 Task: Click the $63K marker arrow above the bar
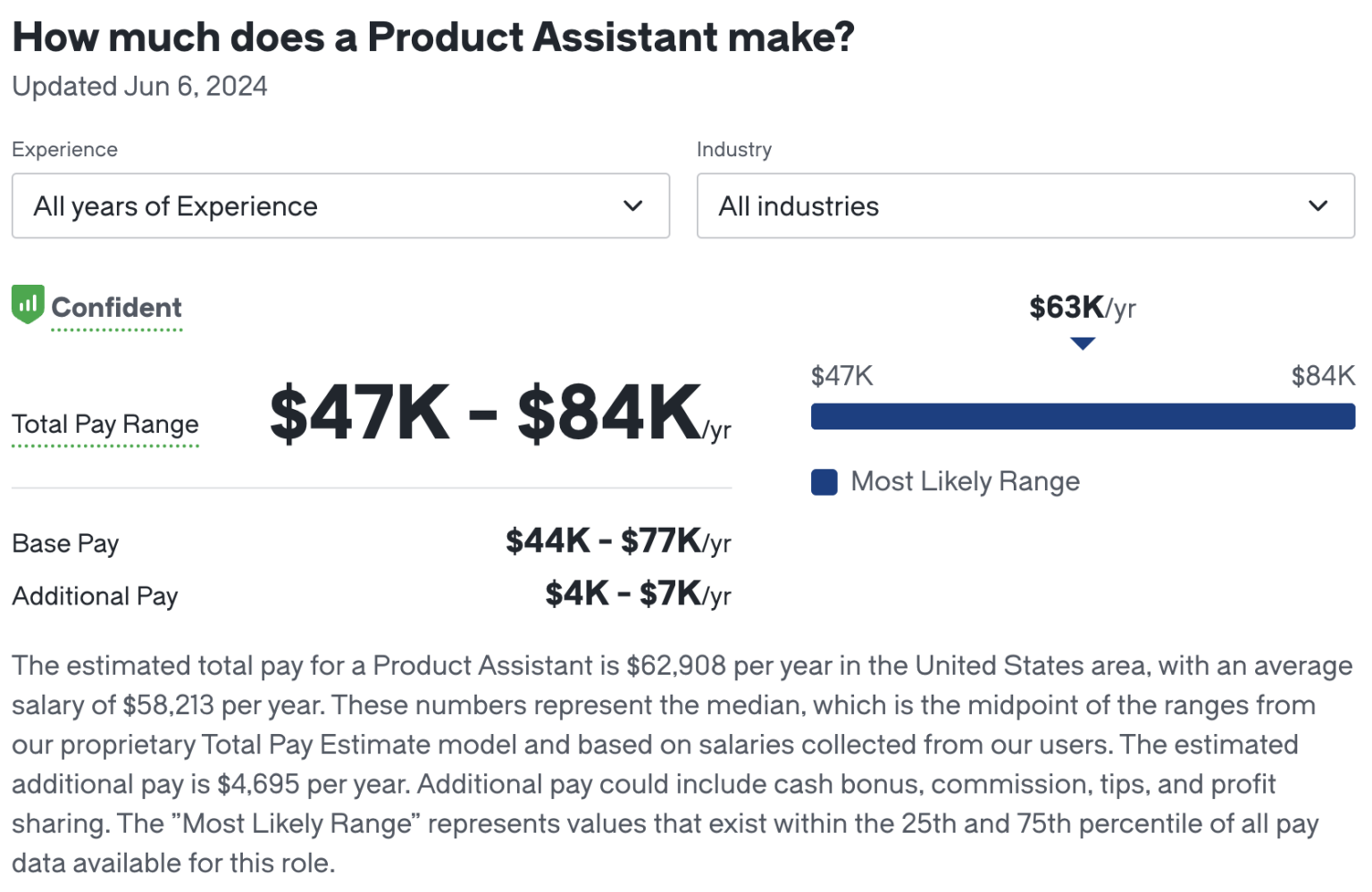click(x=1083, y=343)
